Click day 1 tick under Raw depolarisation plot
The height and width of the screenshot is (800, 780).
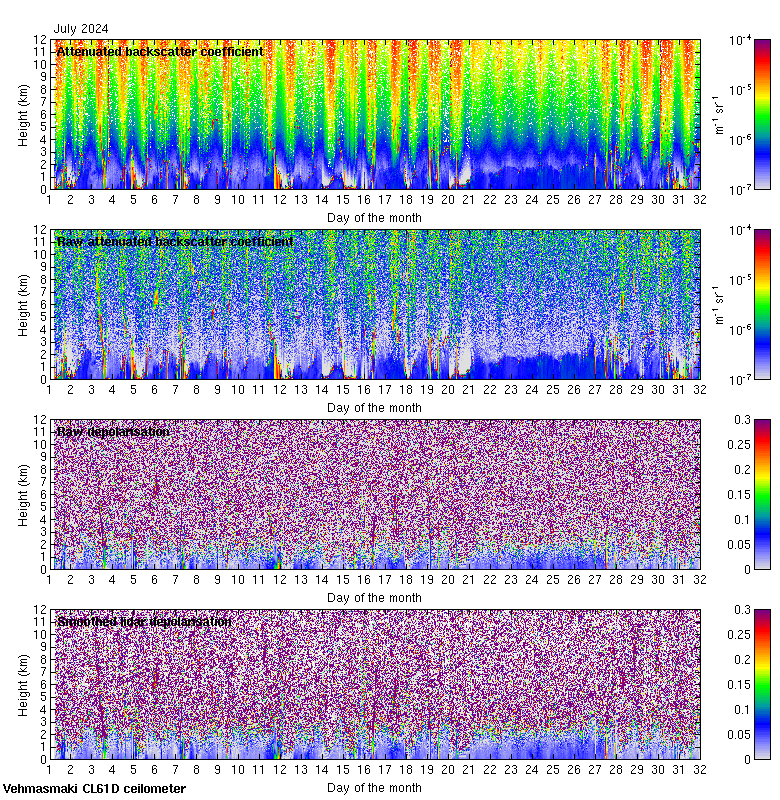click(50, 579)
